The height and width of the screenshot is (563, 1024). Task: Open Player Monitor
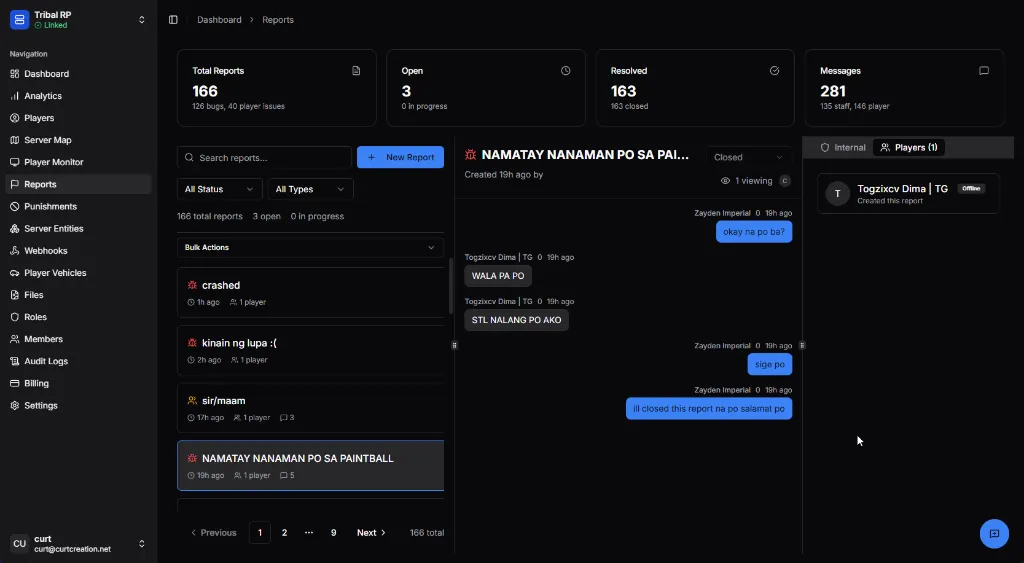pos(78,162)
